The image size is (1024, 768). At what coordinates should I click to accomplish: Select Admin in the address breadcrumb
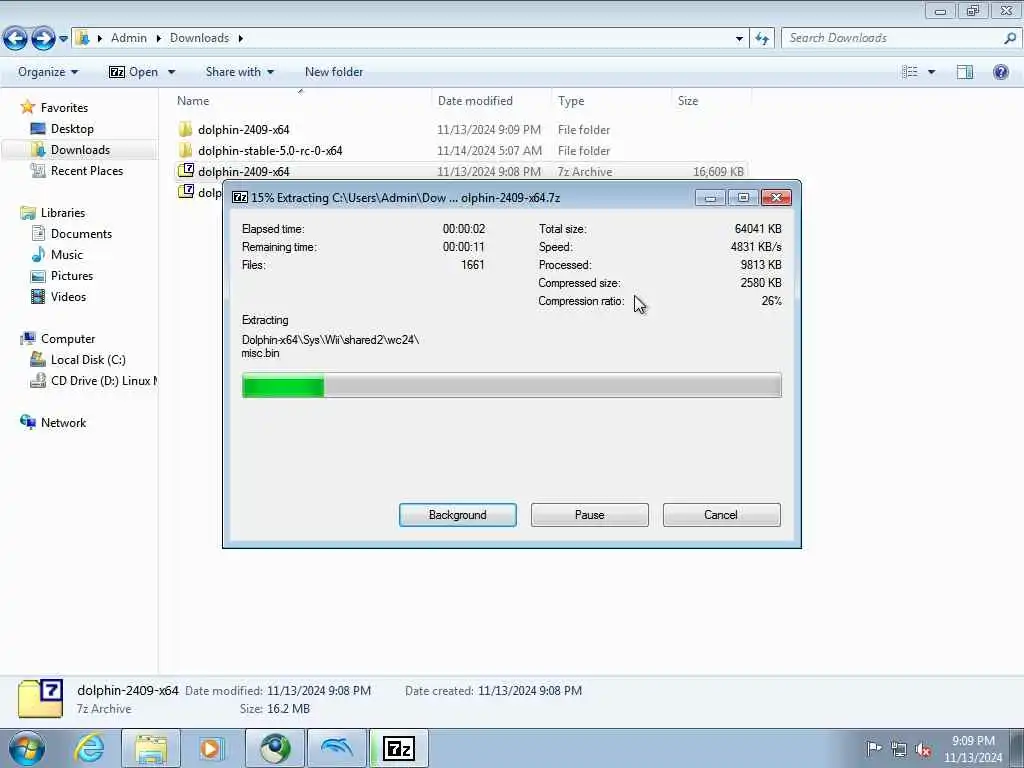129,38
